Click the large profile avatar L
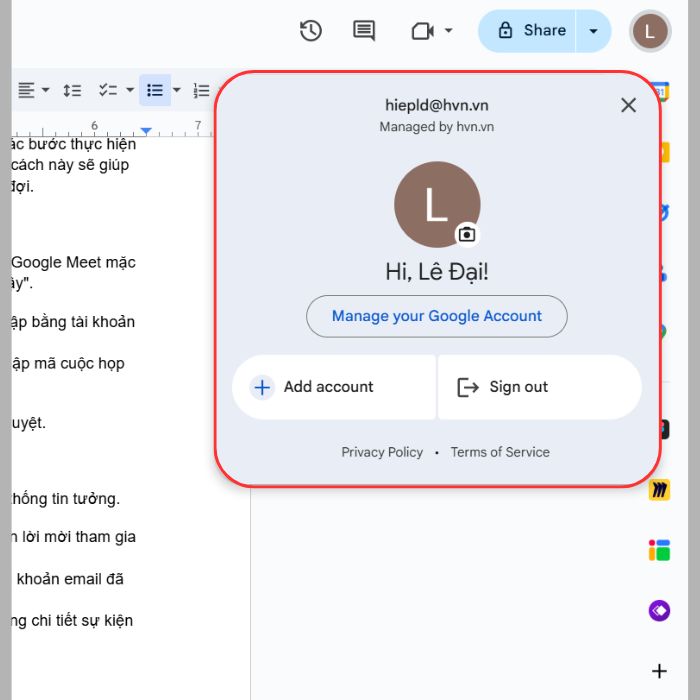The width and height of the screenshot is (700, 700). [x=437, y=204]
